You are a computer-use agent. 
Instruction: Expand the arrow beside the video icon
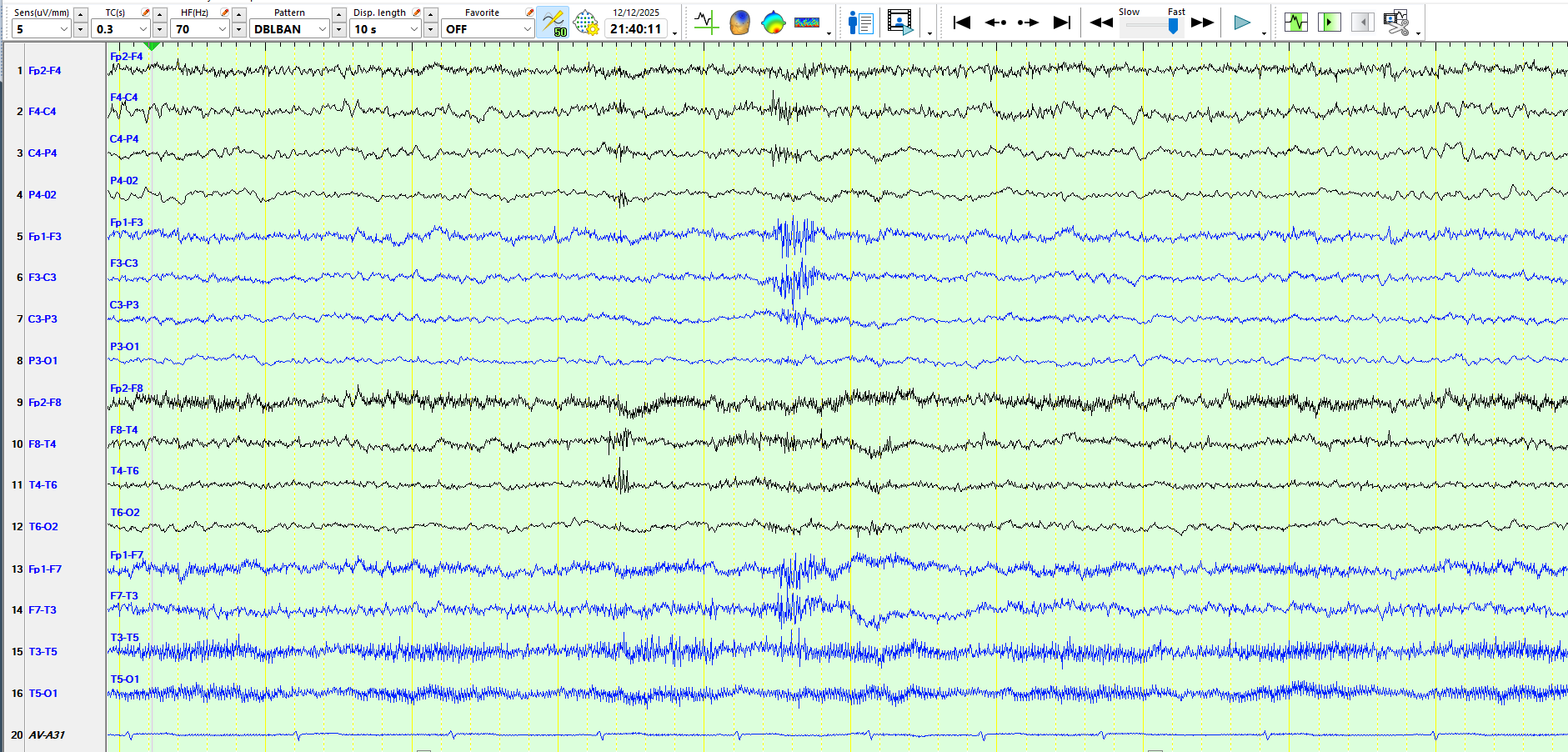click(x=929, y=33)
